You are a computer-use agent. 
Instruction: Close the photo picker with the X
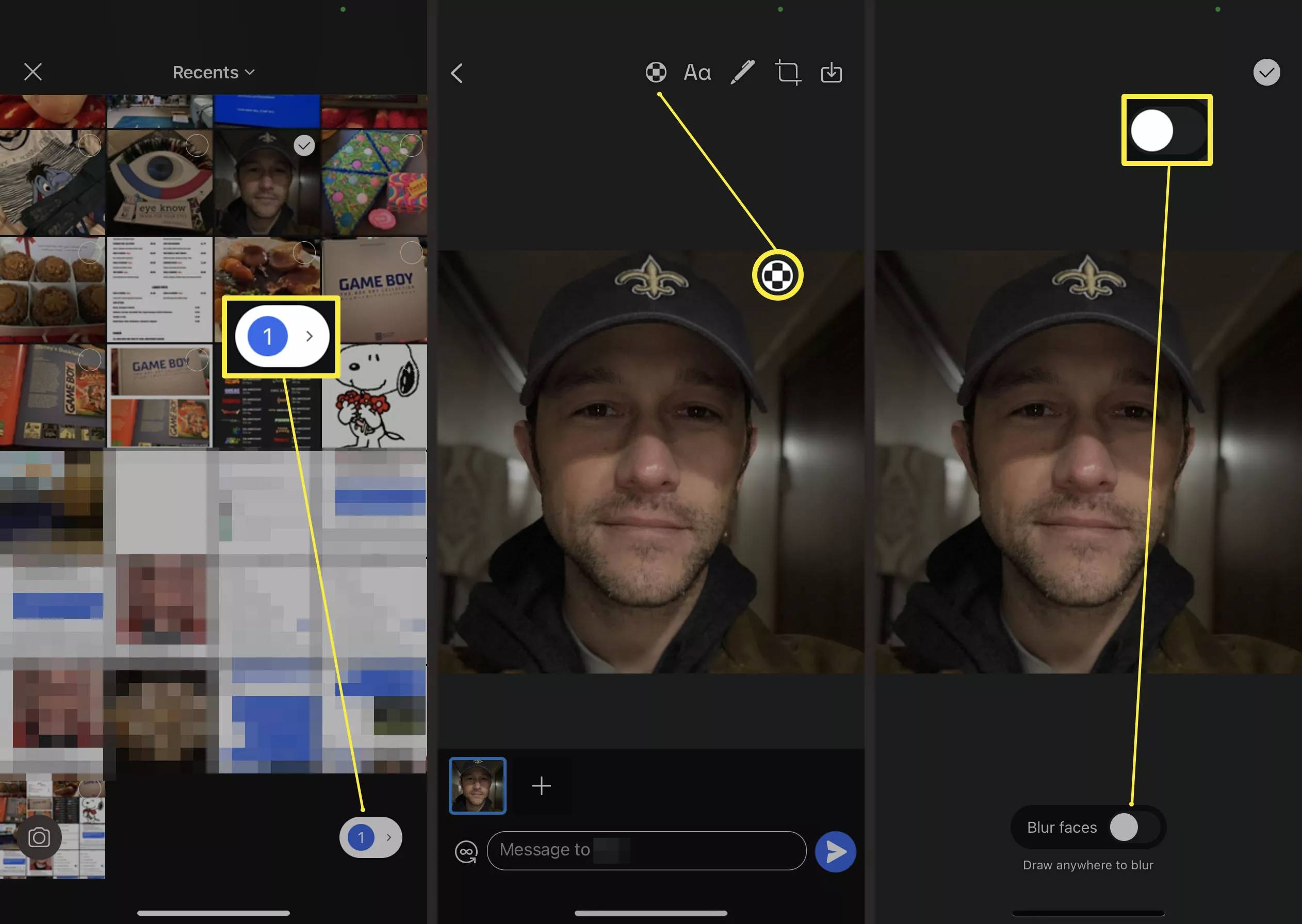point(33,72)
